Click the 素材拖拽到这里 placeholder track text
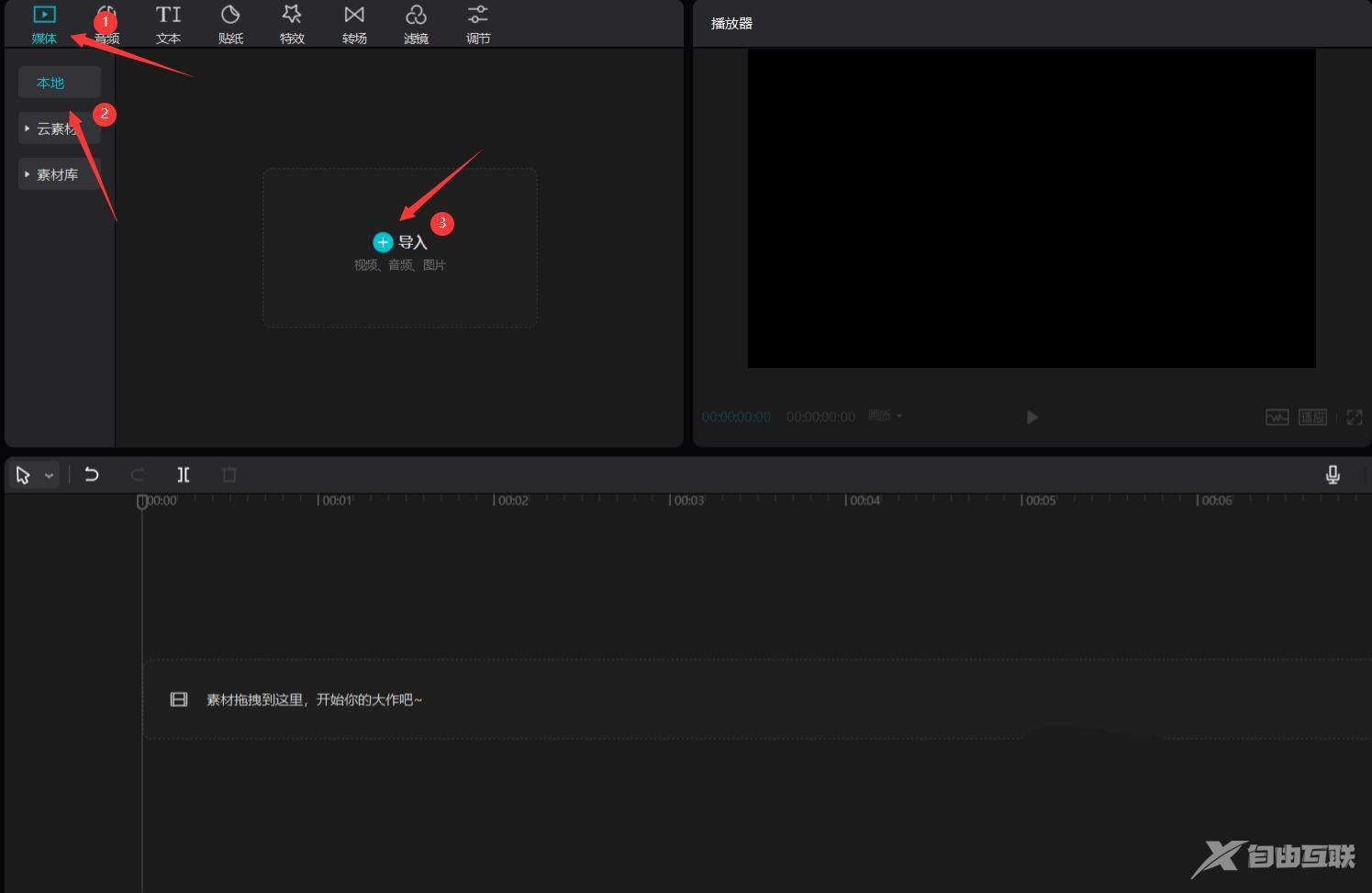1372x893 pixels. tap(314, 699)
